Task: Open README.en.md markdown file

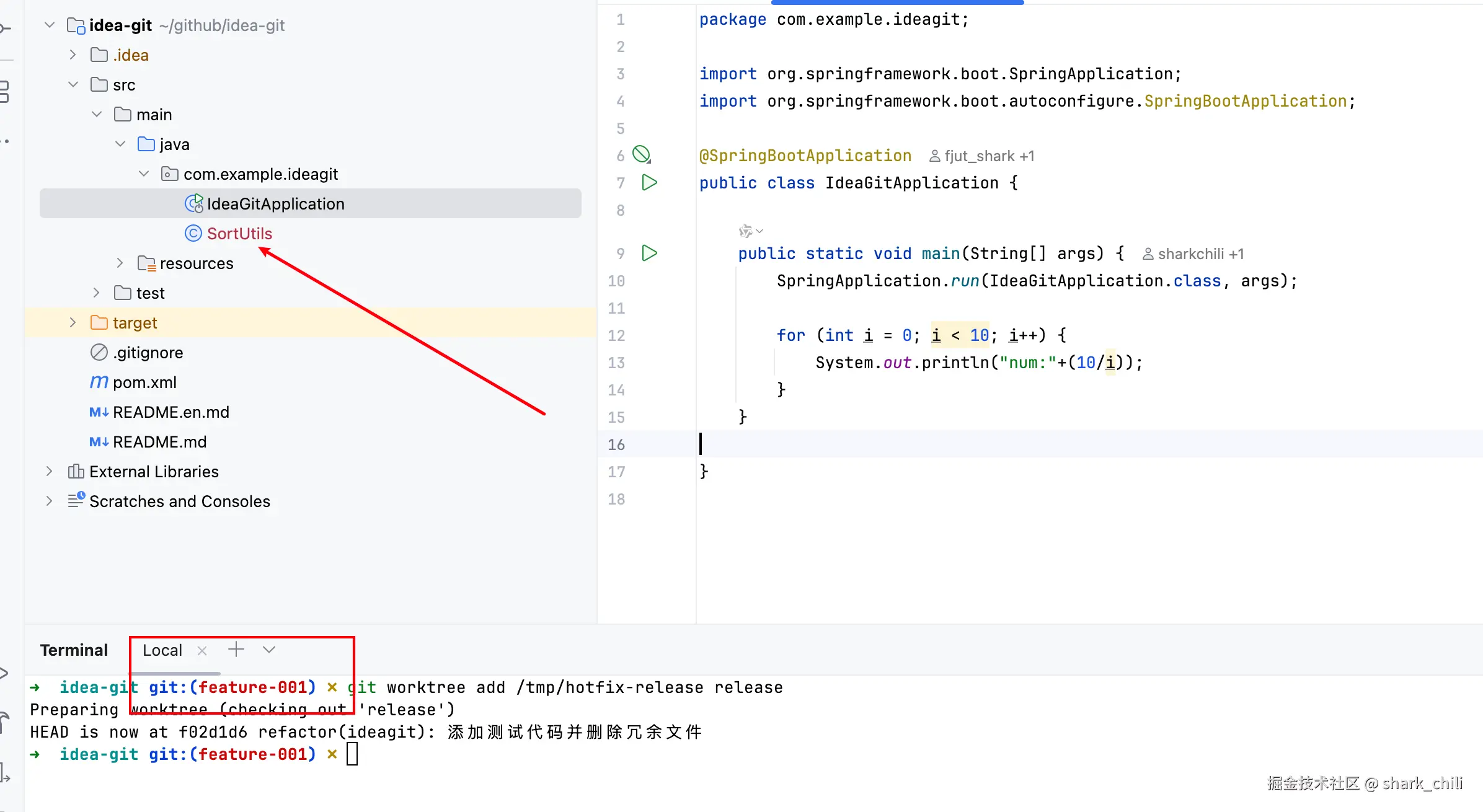Action: pos(170,412)
